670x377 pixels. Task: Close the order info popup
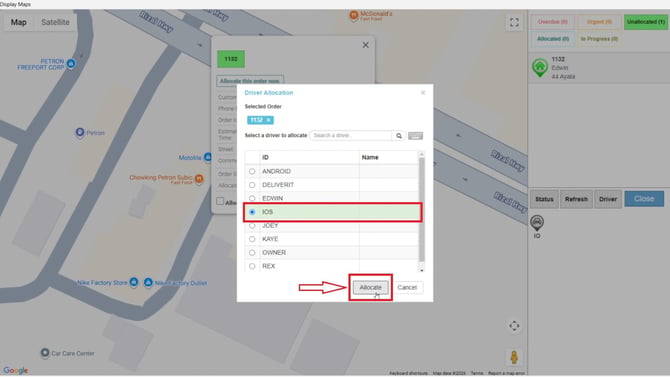click(x=365, y=45)
